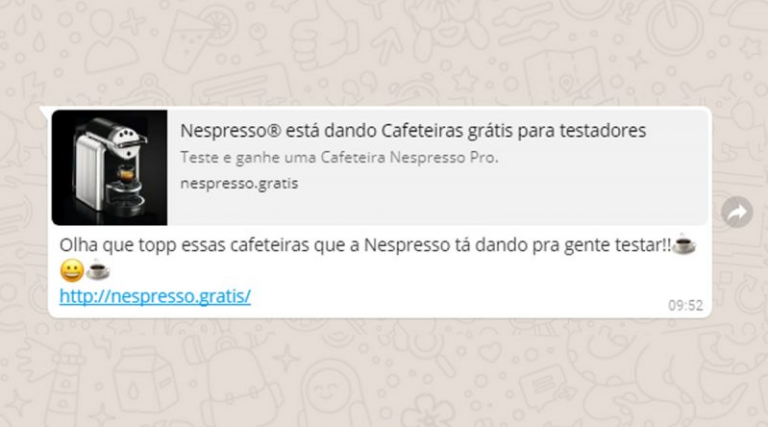Open the coffee machine preview thumbnail

(109, 167)
